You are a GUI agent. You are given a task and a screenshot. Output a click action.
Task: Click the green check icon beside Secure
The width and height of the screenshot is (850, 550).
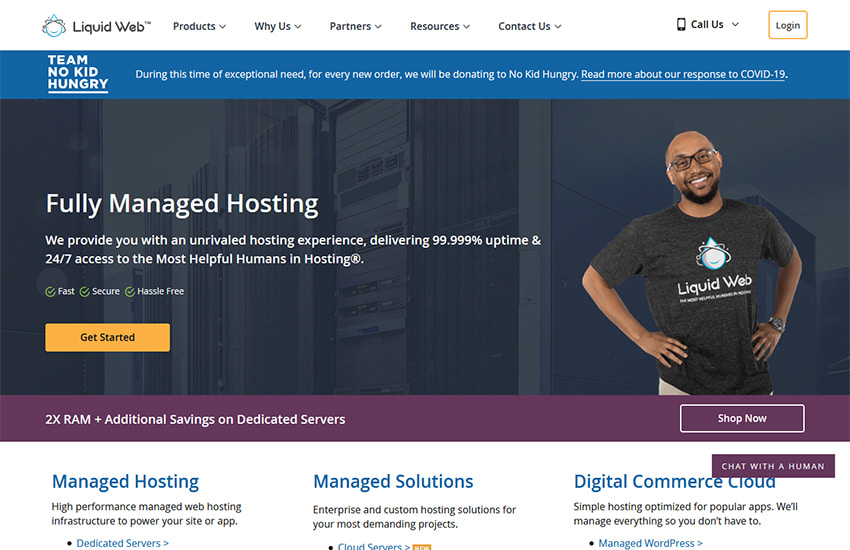[x=85, y=292]
